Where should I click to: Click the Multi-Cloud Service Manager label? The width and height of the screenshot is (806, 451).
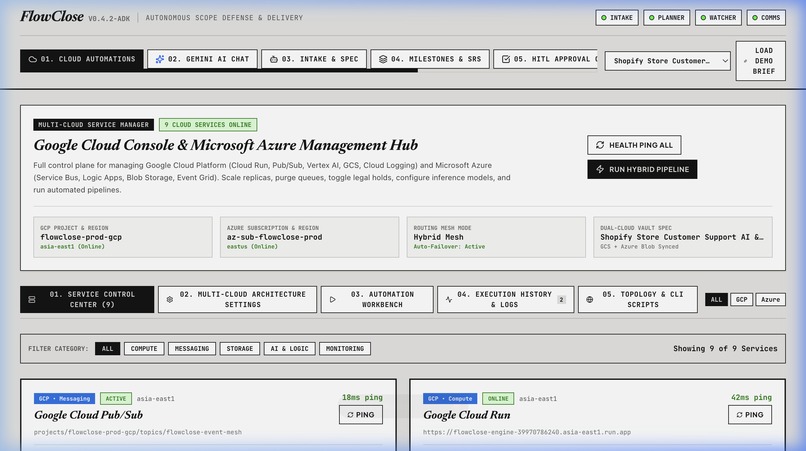coord(94,124)
